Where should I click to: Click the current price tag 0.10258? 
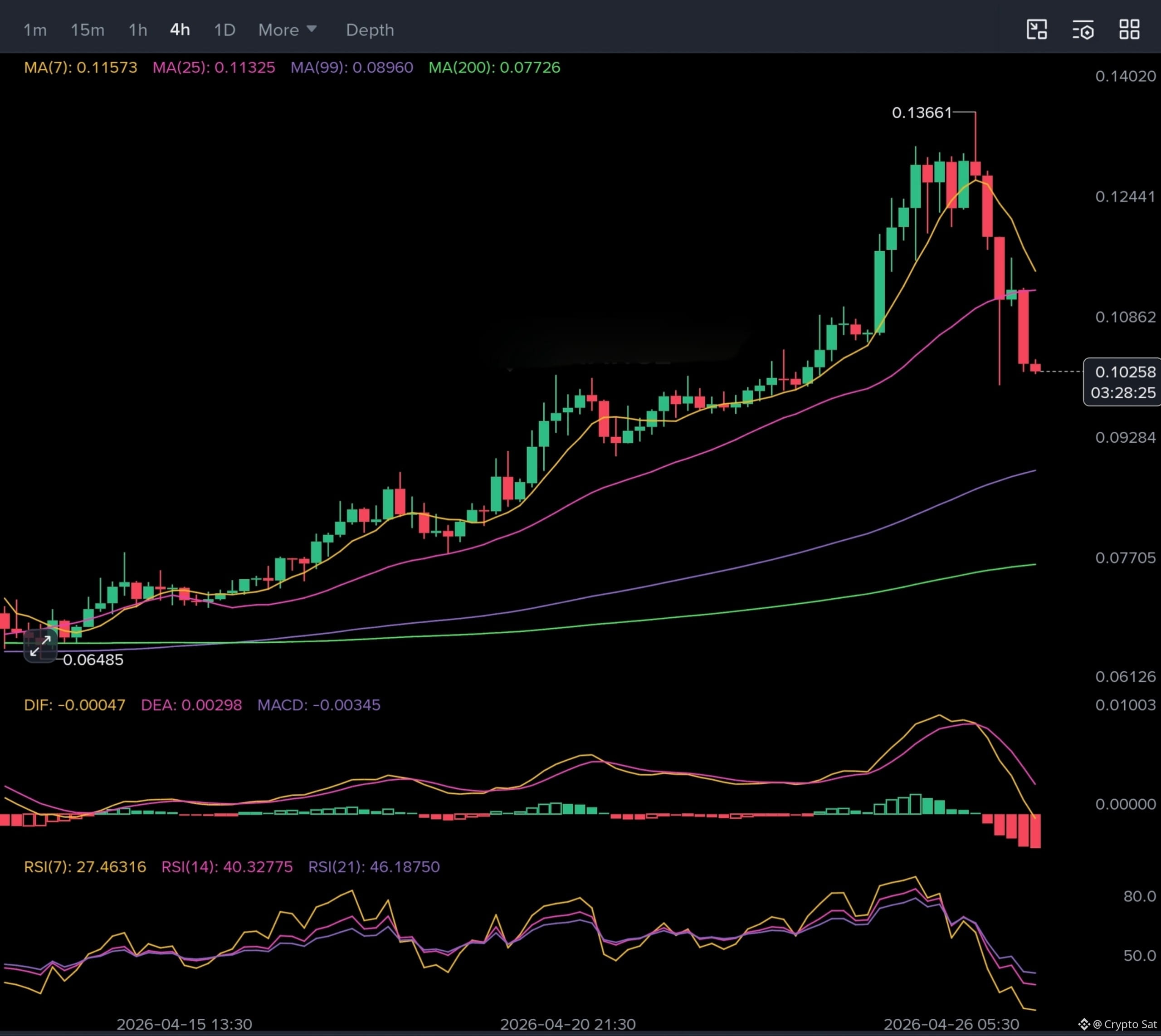1125,371
